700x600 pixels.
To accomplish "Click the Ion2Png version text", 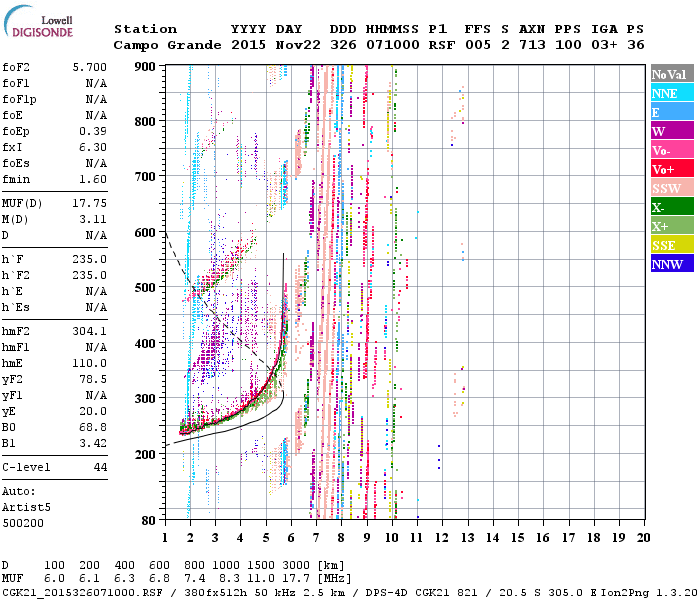I will click(x=650, y=593).
